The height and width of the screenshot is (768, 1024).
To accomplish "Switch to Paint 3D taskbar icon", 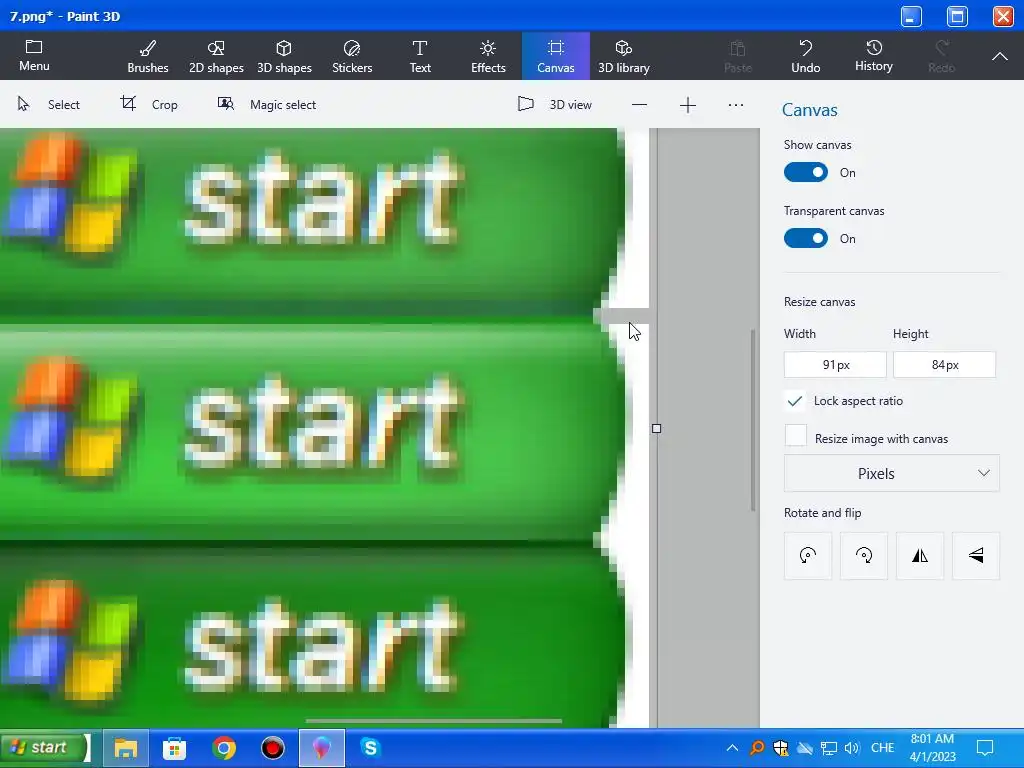I will pos(321,748).
